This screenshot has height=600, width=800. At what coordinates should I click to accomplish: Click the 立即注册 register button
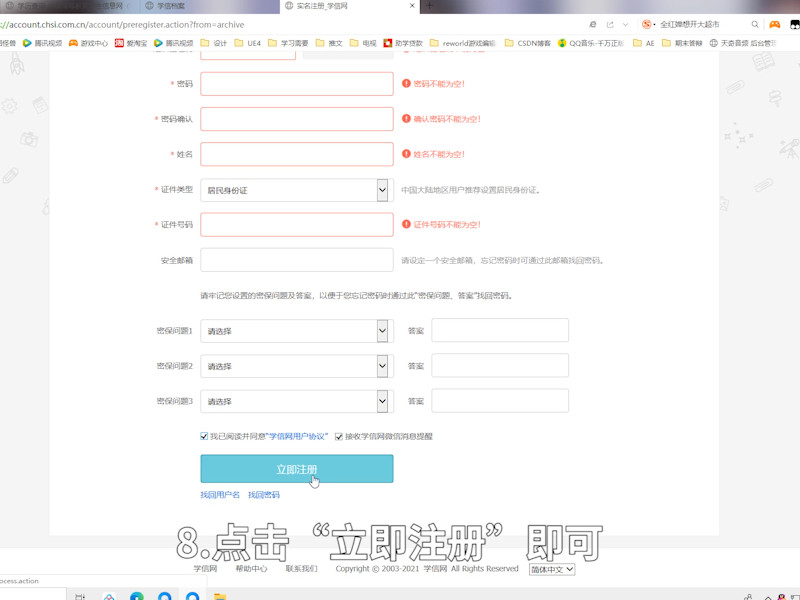(295, 468)
